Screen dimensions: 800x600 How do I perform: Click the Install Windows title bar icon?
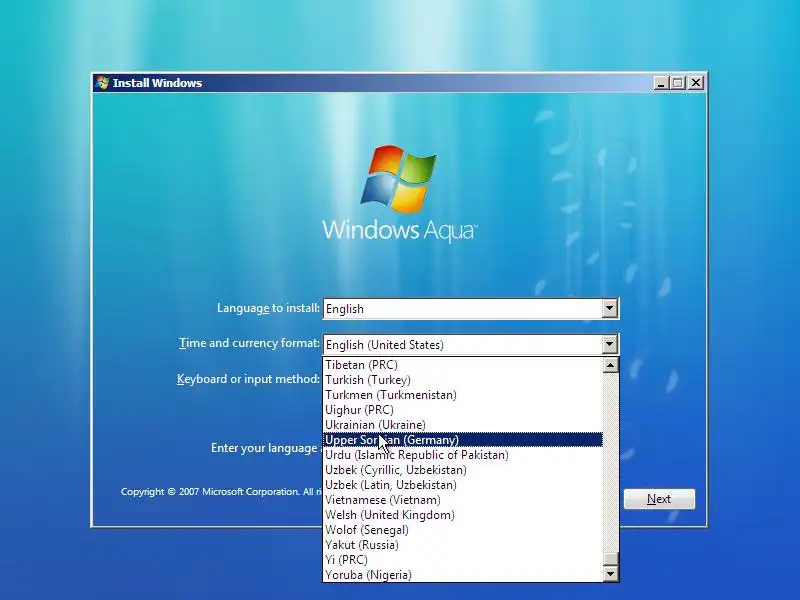coord(102,83)
